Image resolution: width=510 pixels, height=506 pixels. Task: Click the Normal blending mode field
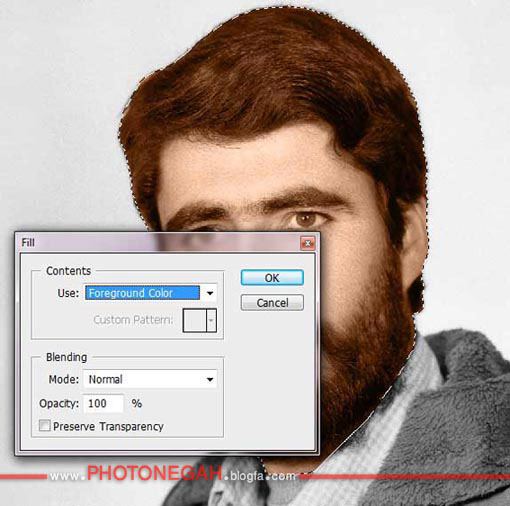[x=150, y=379]
